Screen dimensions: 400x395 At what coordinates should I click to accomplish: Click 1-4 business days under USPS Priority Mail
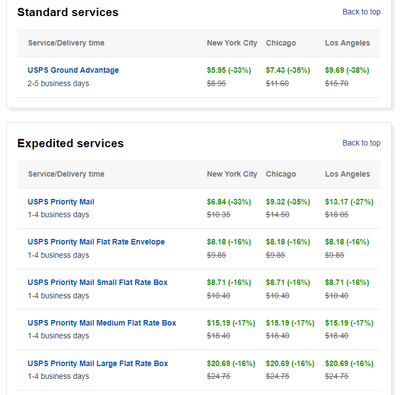pyautogui.click(x=58, y=215)
